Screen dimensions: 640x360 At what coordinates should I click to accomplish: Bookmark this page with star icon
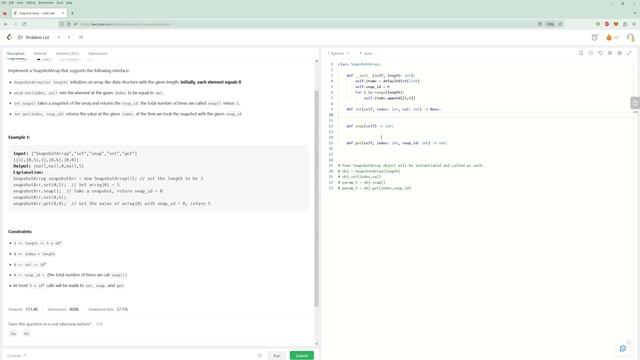560,24
